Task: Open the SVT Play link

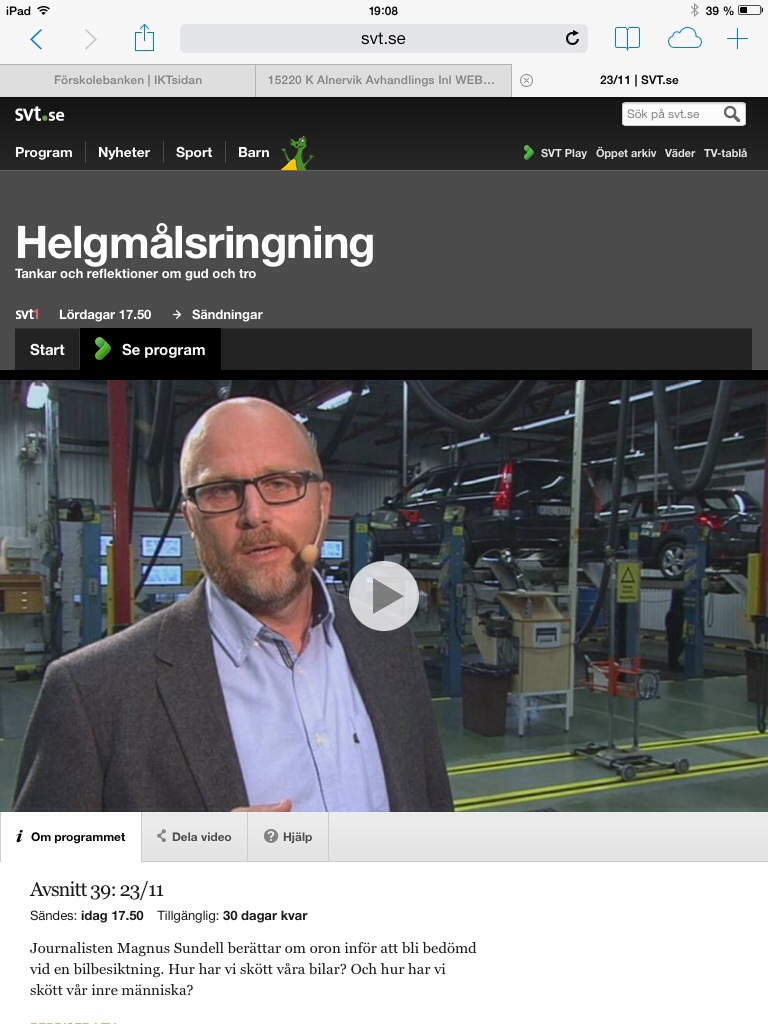Action: [555, 153]
